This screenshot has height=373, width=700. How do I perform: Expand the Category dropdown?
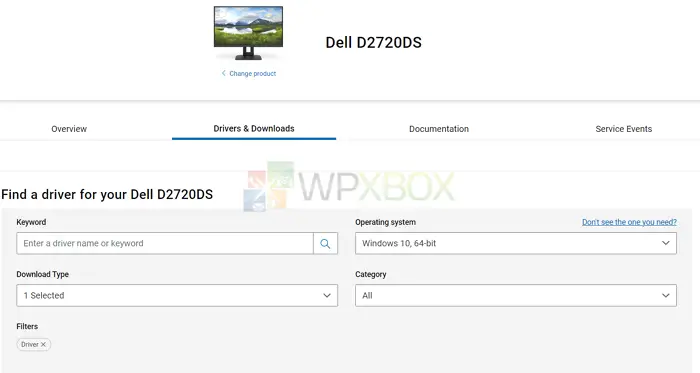point(516,295)
